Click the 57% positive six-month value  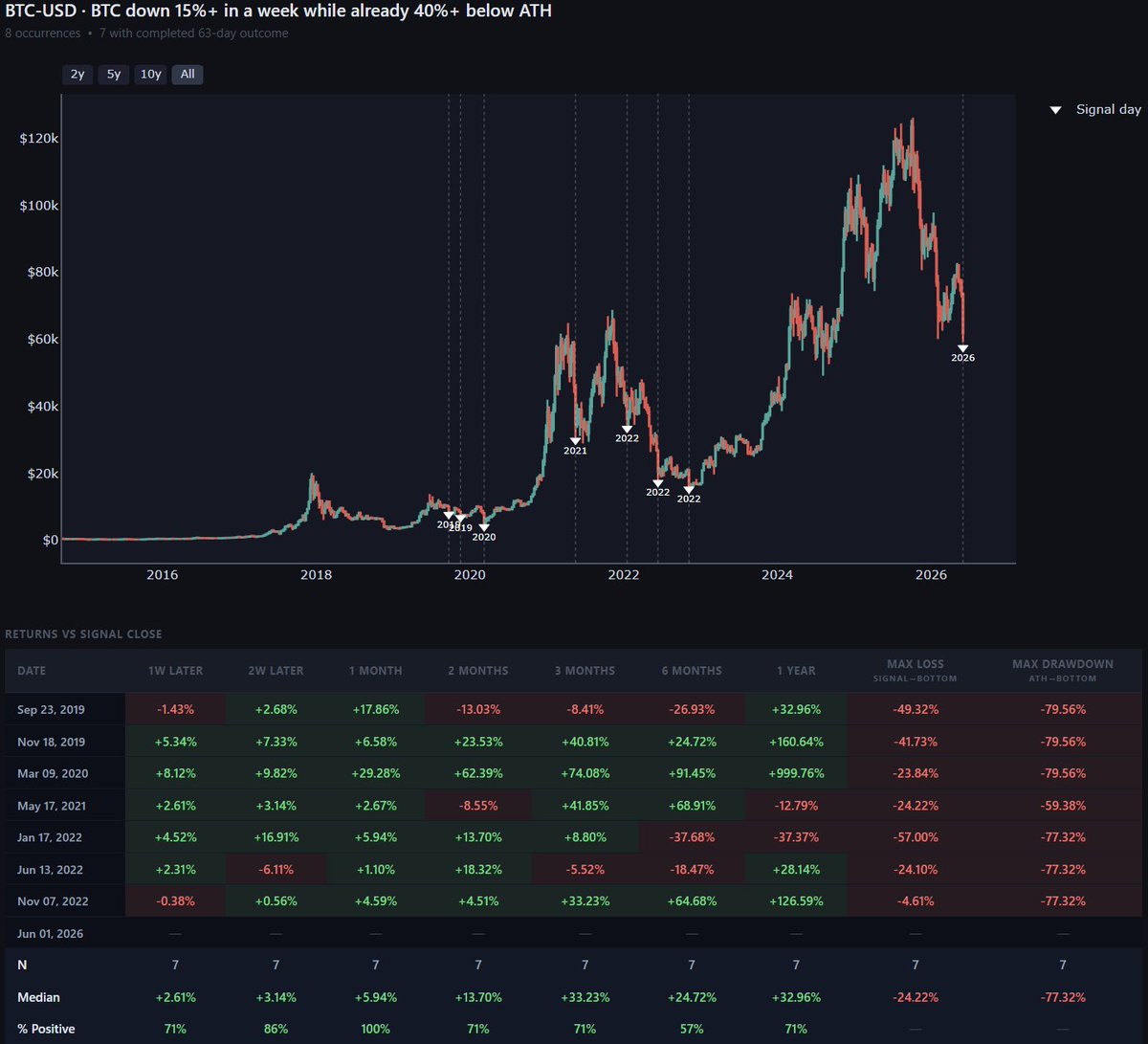coord(691,1029)
